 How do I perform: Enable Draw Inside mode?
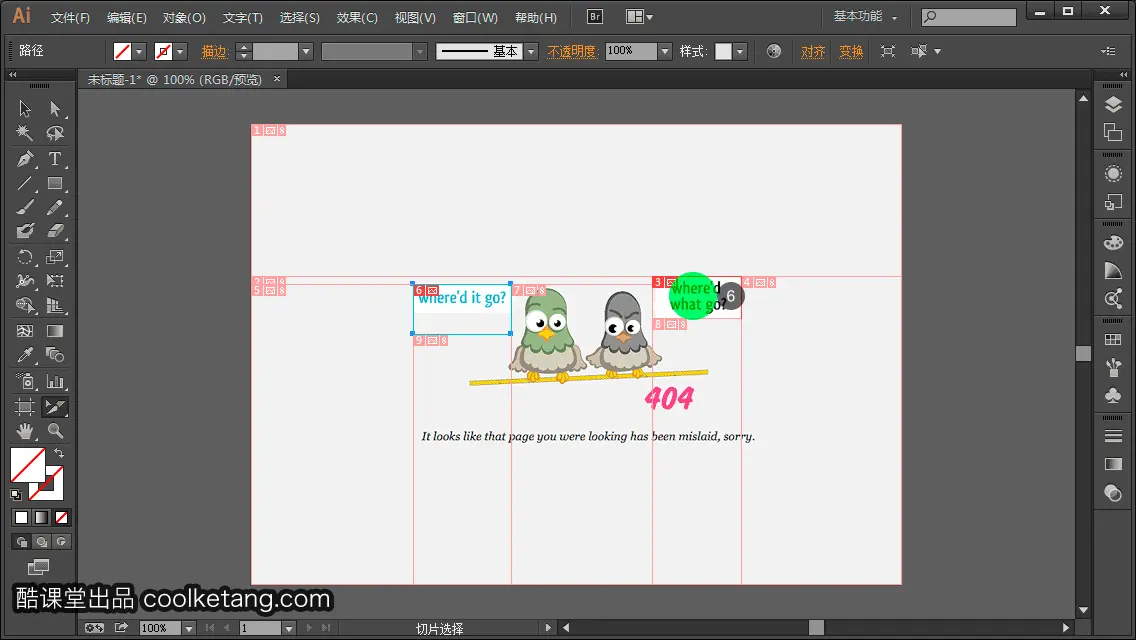(x=62, y=541)
